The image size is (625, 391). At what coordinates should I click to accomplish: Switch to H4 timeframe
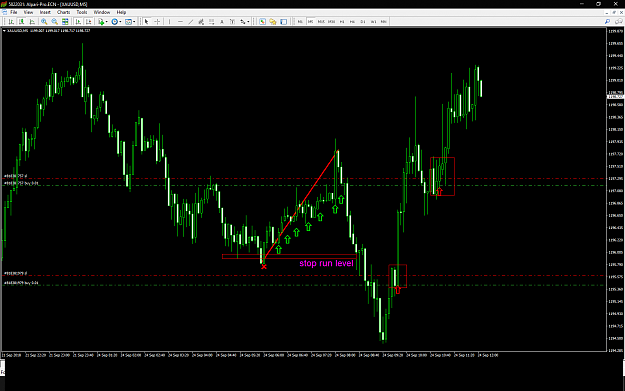(352, 22)
